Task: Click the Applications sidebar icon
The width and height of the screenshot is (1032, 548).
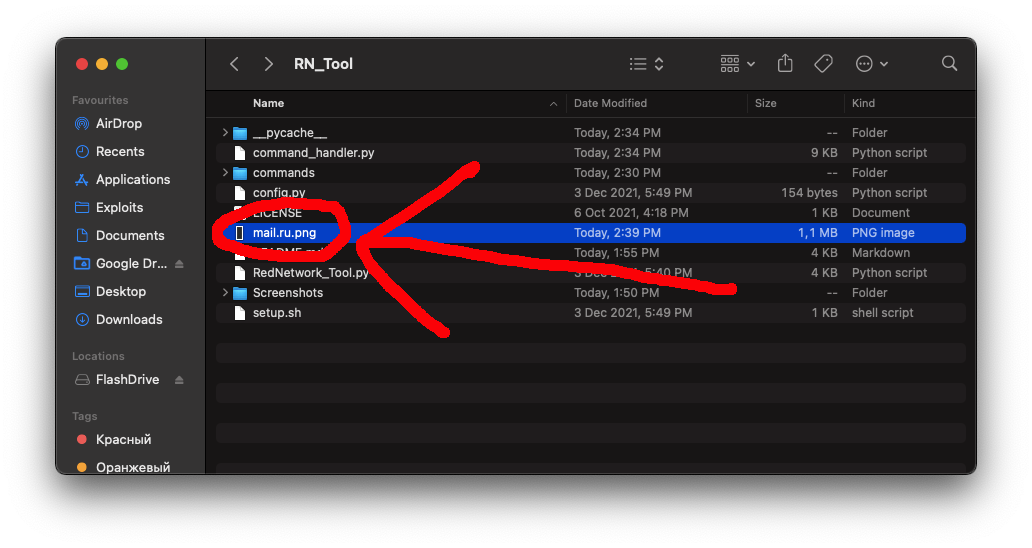Action: click(x=82, y=180)
